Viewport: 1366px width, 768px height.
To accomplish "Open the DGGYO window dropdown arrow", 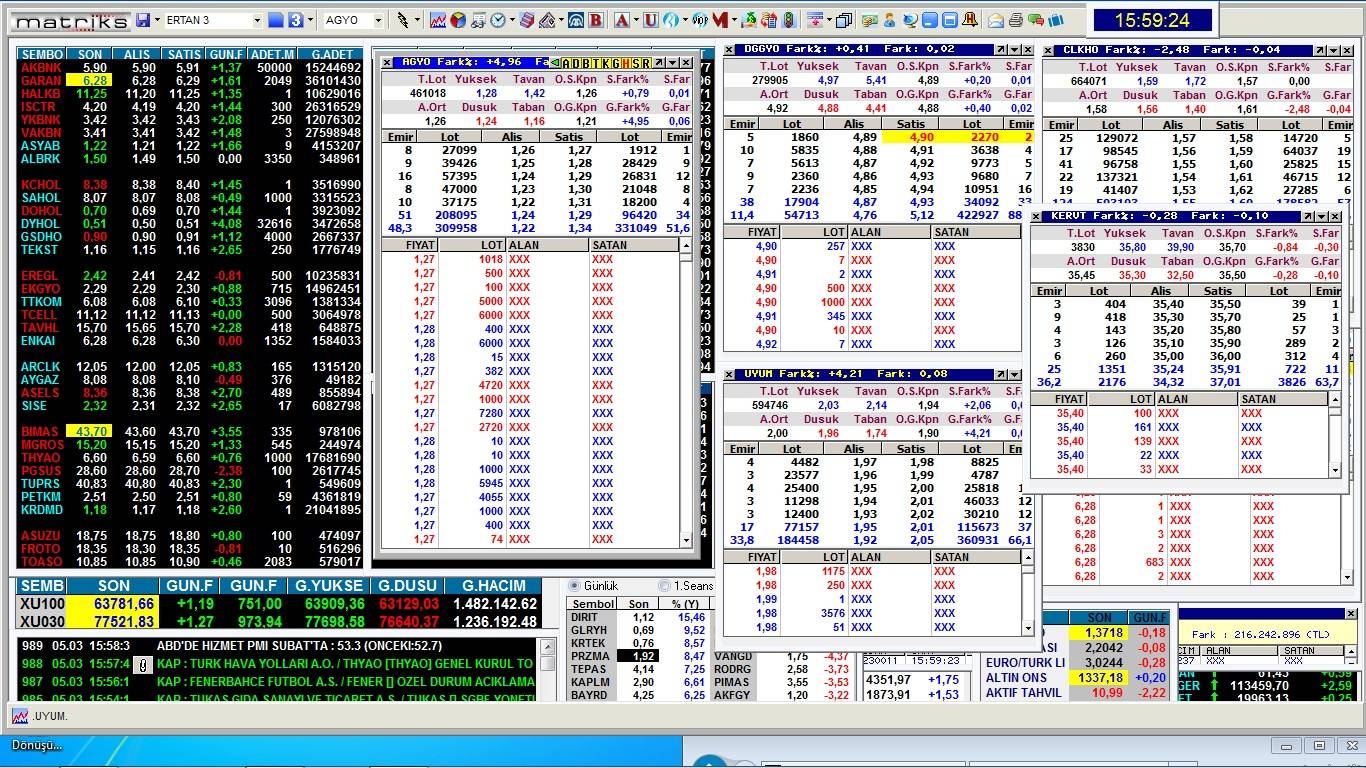I will click(1016, 49).
